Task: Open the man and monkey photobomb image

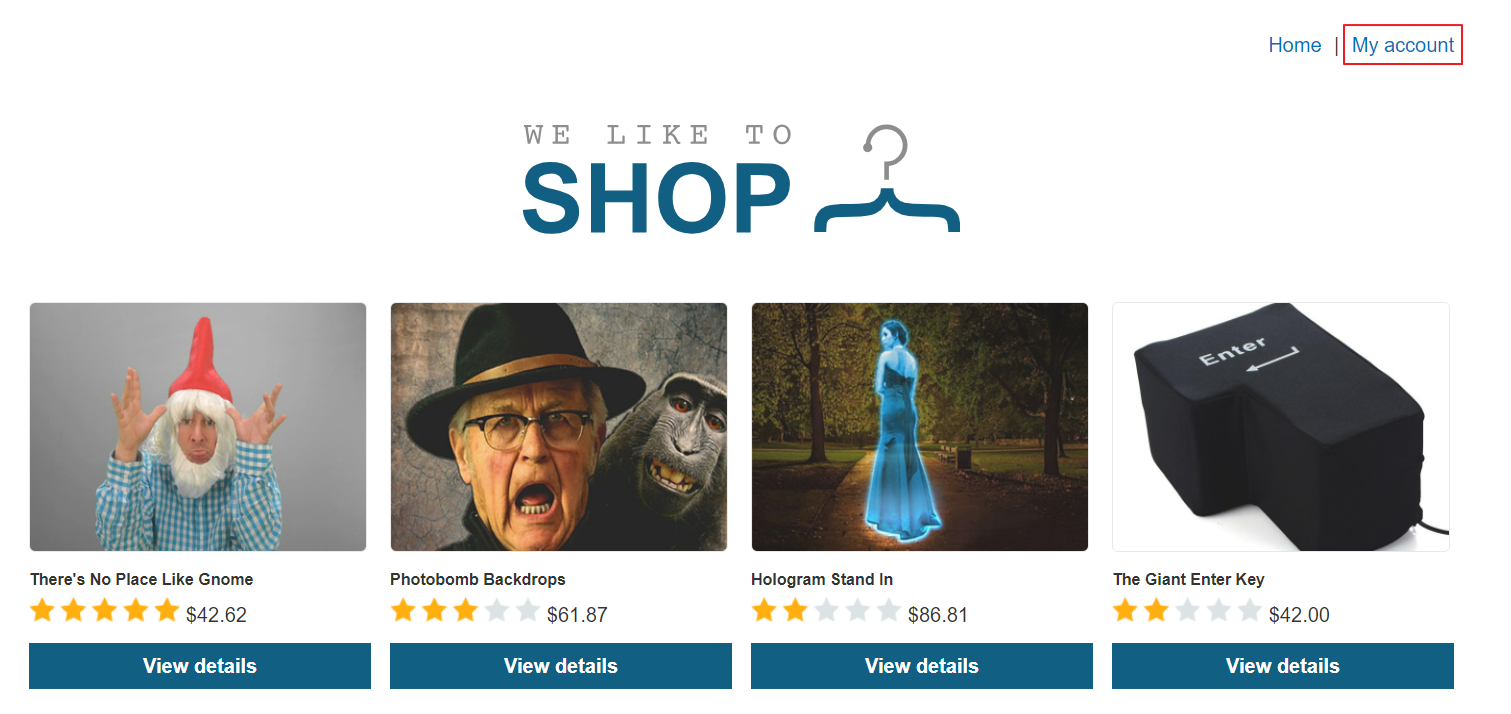Action: (x=559, y=427)
